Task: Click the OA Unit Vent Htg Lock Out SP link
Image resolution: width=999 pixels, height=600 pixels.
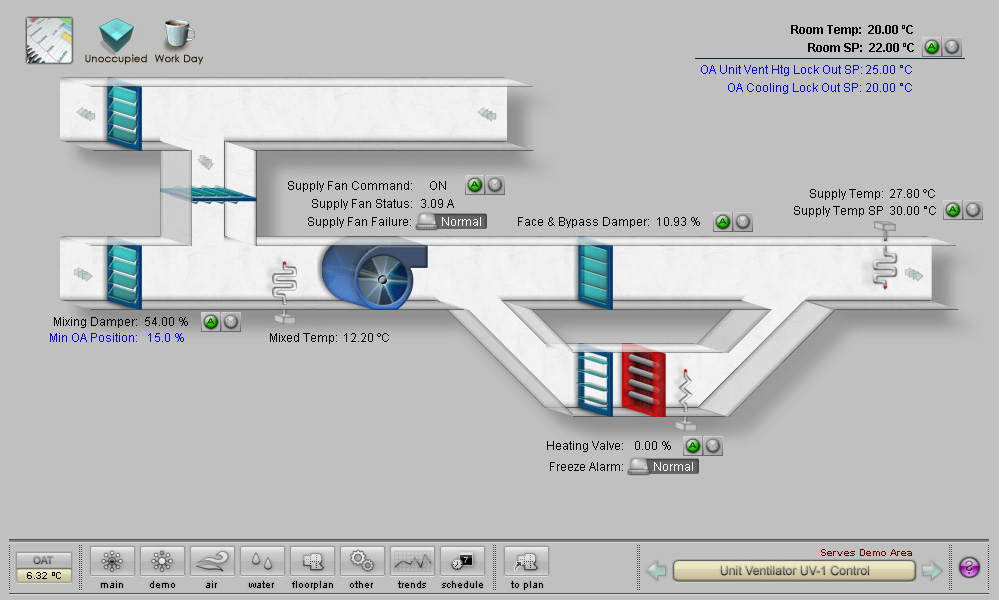Action: (x=806, y=70)
